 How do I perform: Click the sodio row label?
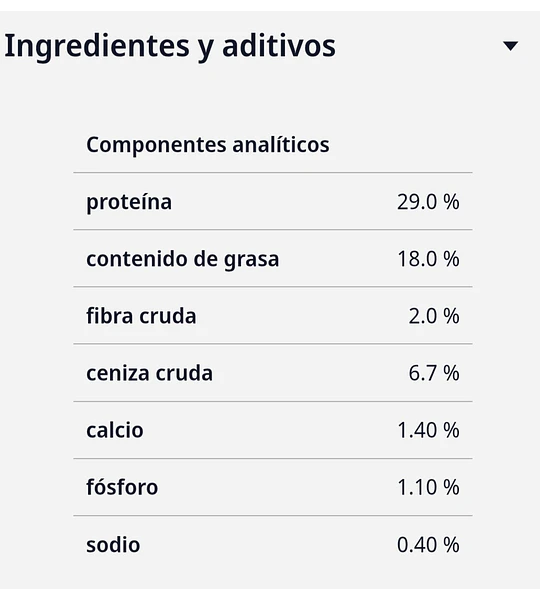[x=113, y=545]
